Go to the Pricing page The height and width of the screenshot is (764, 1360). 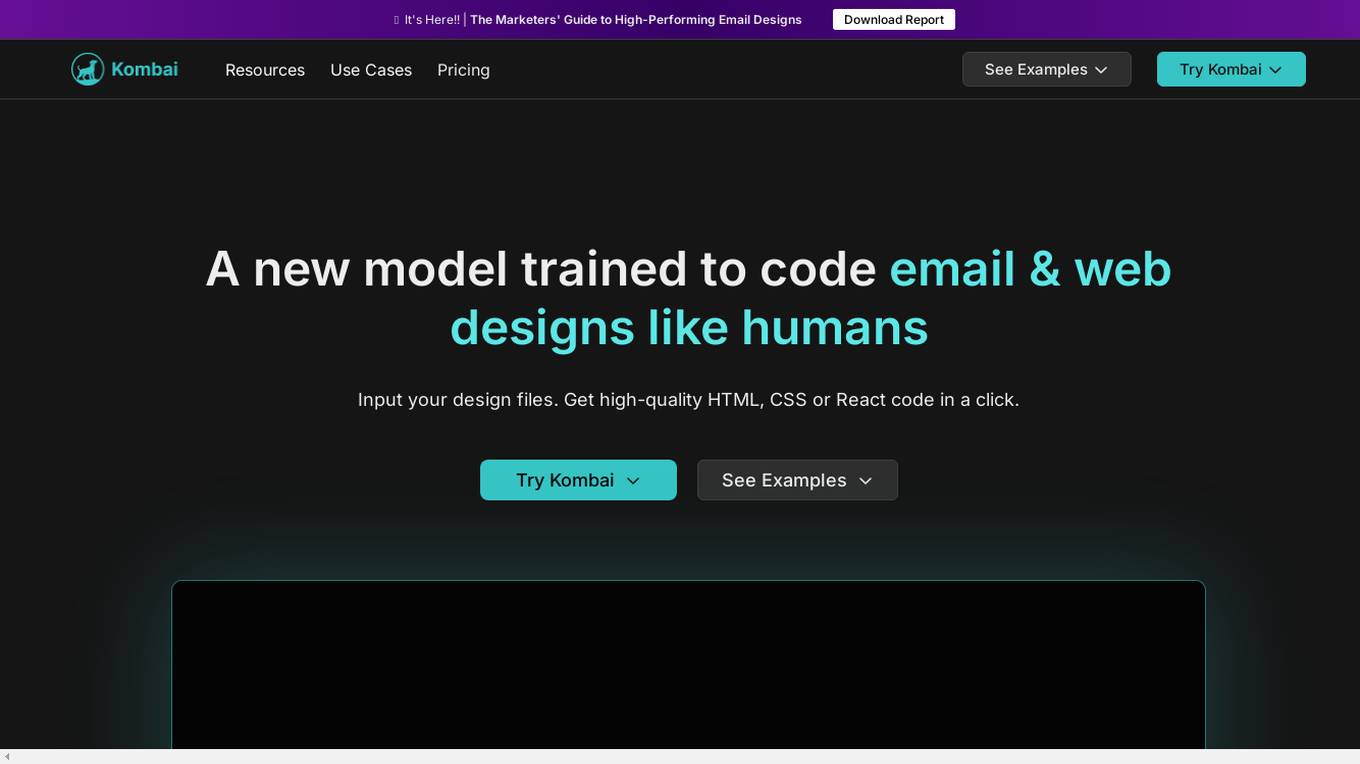[x=463, y=70]
